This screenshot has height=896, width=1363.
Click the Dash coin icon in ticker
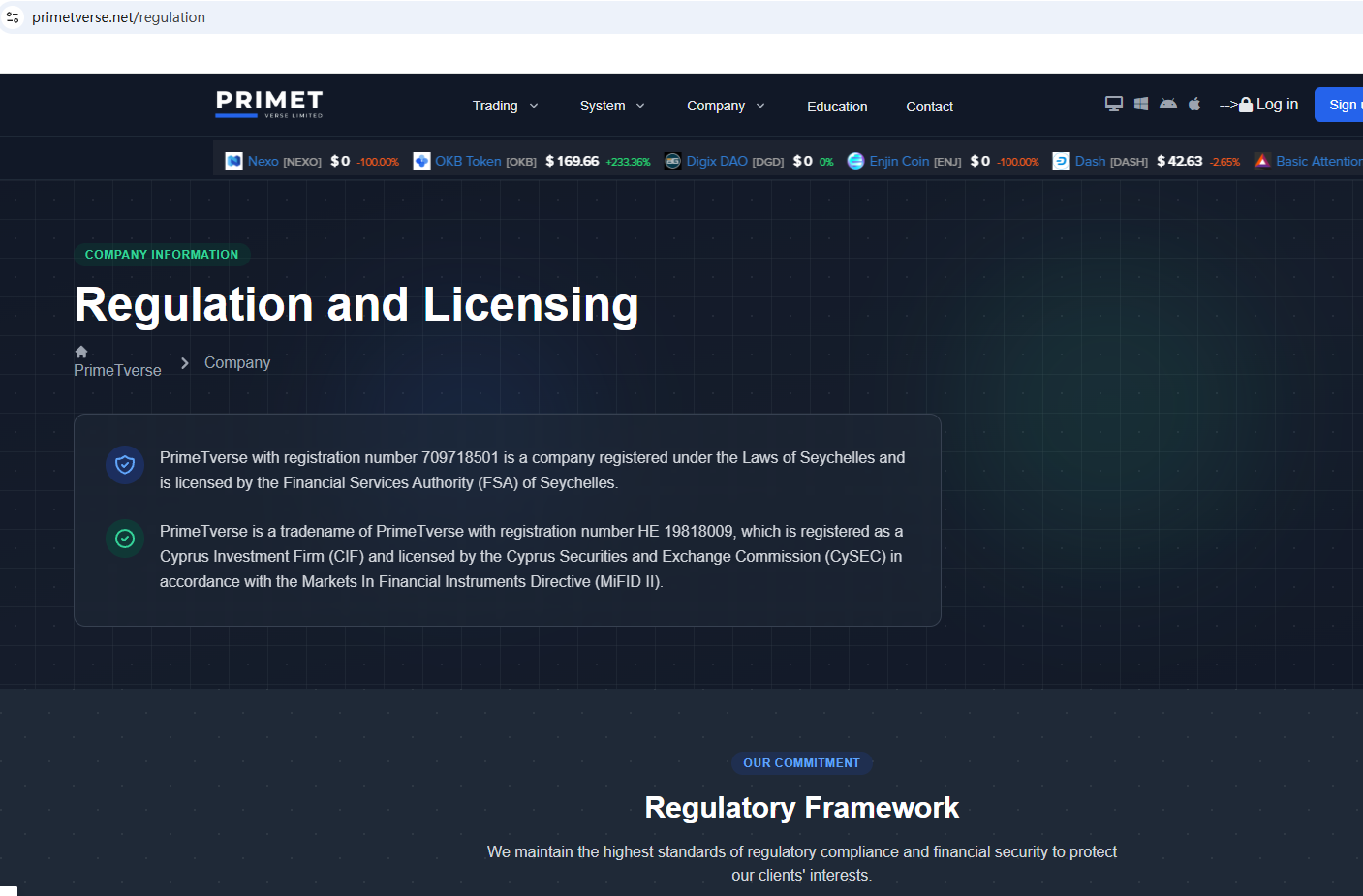click(1061, 161)
